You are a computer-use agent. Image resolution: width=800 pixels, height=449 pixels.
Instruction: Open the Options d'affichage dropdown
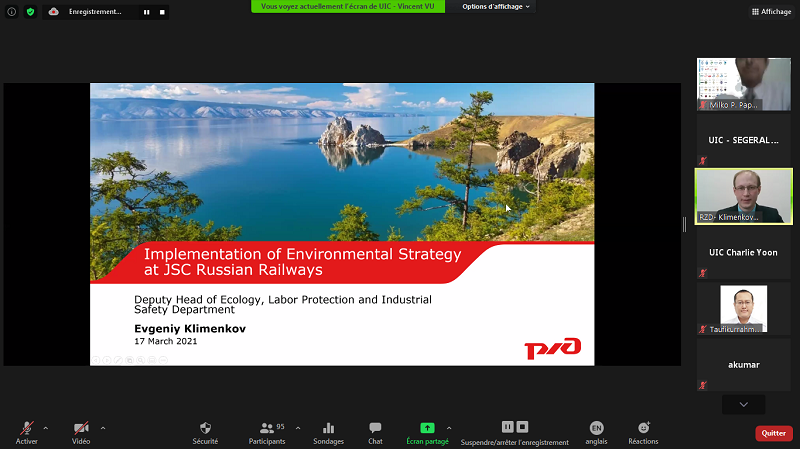(x=495, y=7)
